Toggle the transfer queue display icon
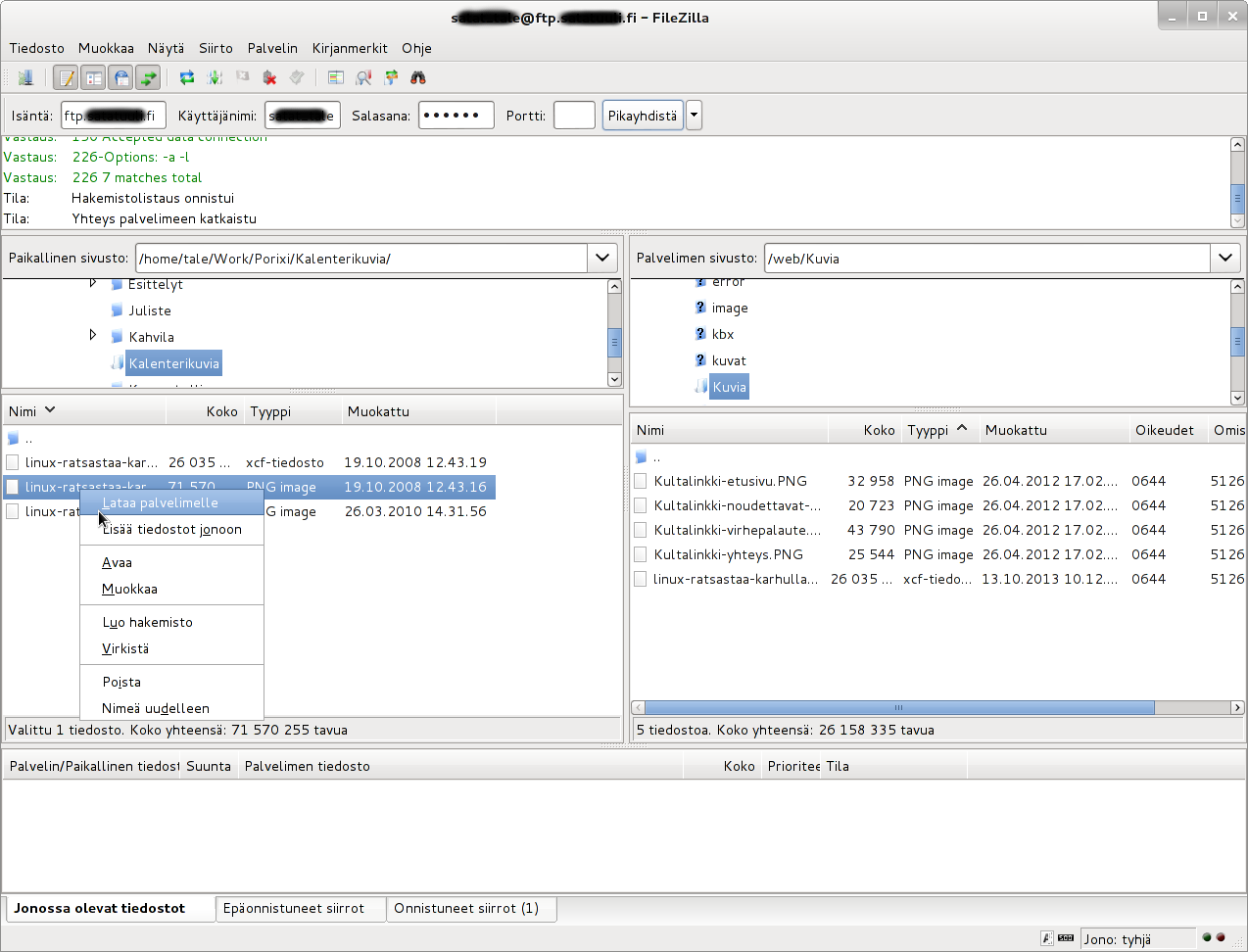Image resolution: width=1248 pixels, height=952 pixels. point(148,77)
